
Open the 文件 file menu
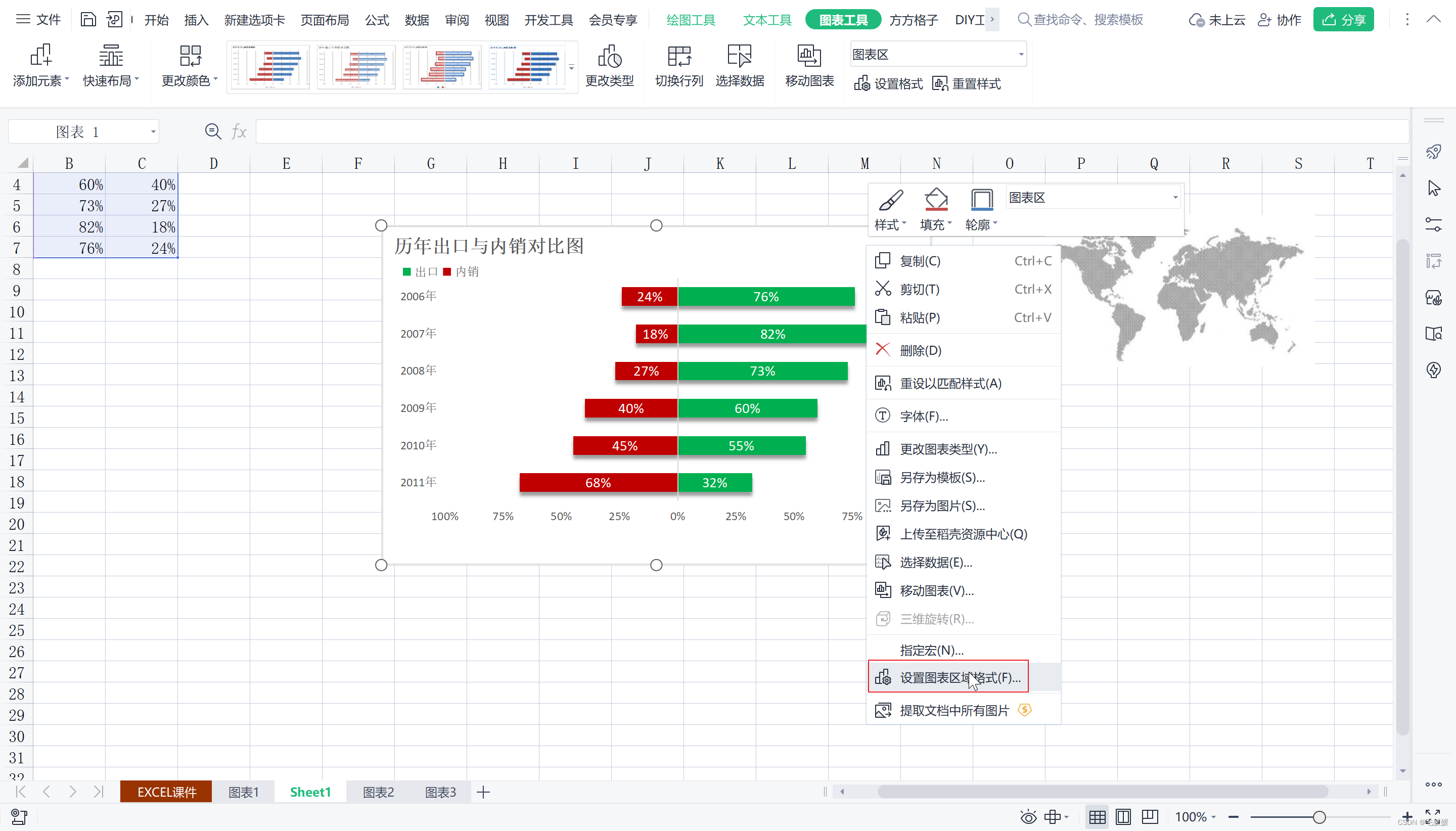[x=38, y=20]
